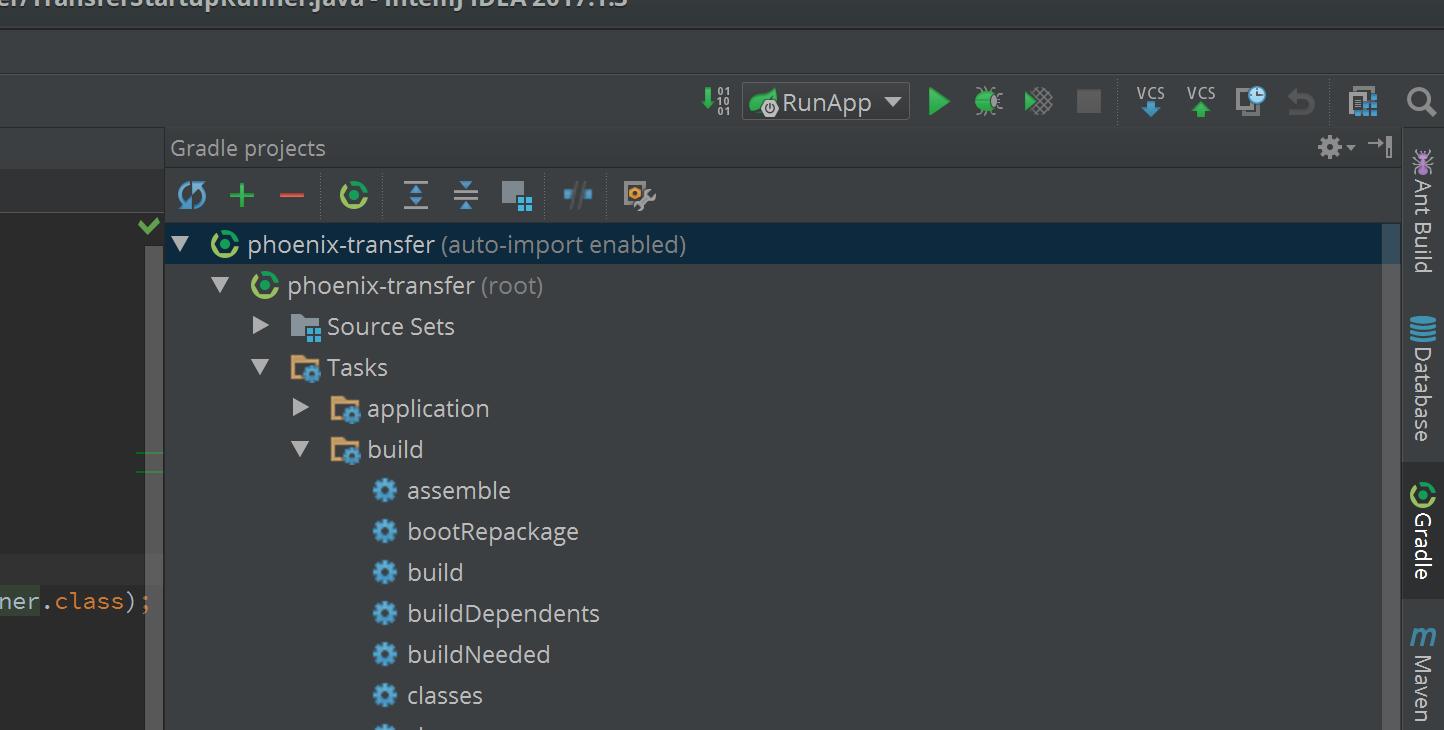Viewport: 1444px width, 730px height.
Task: Expand the Source Sets node
Action: point(261,325)
